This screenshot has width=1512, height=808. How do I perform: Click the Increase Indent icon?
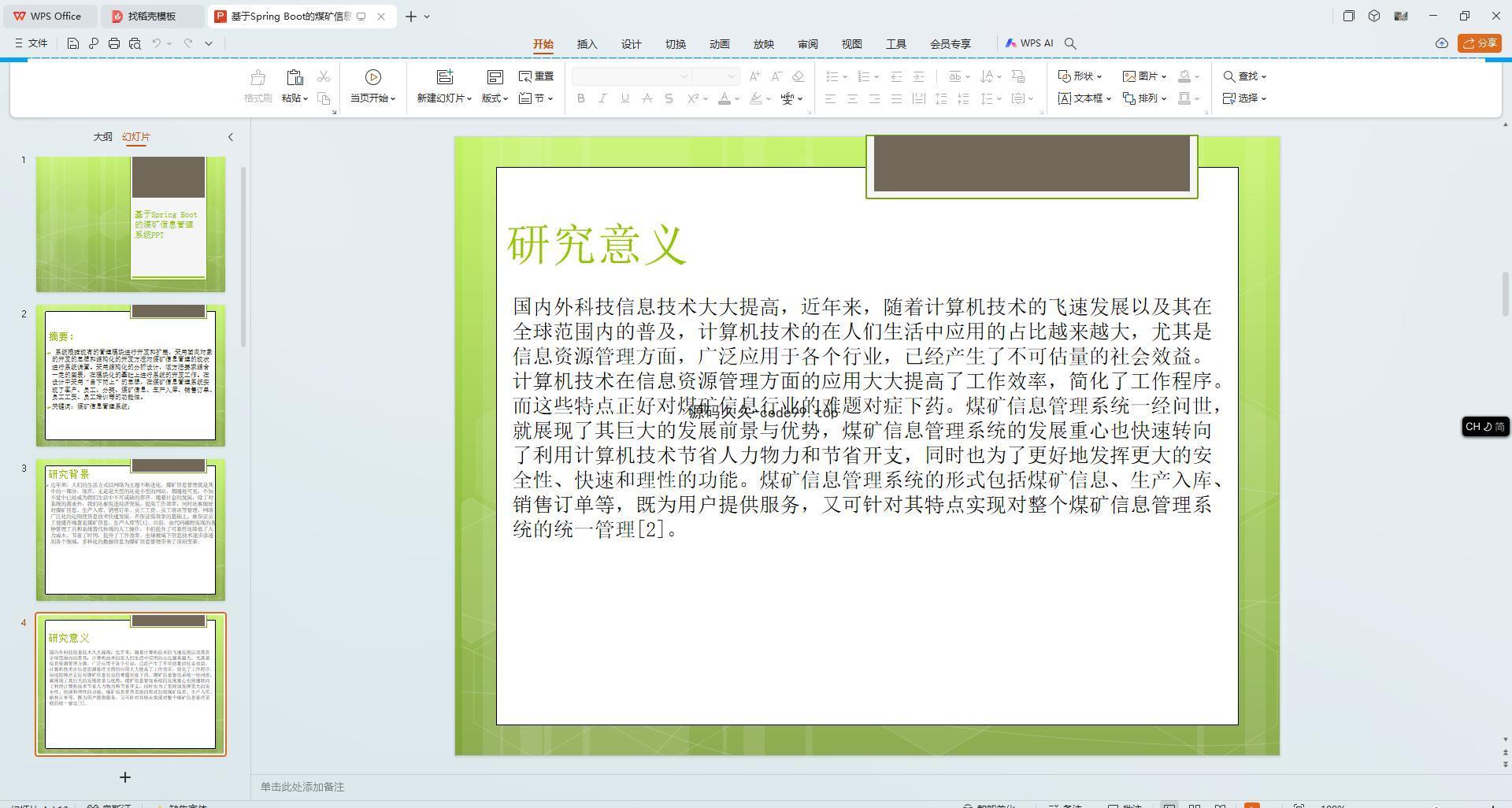pyautogui.click(x=918, y=76)
